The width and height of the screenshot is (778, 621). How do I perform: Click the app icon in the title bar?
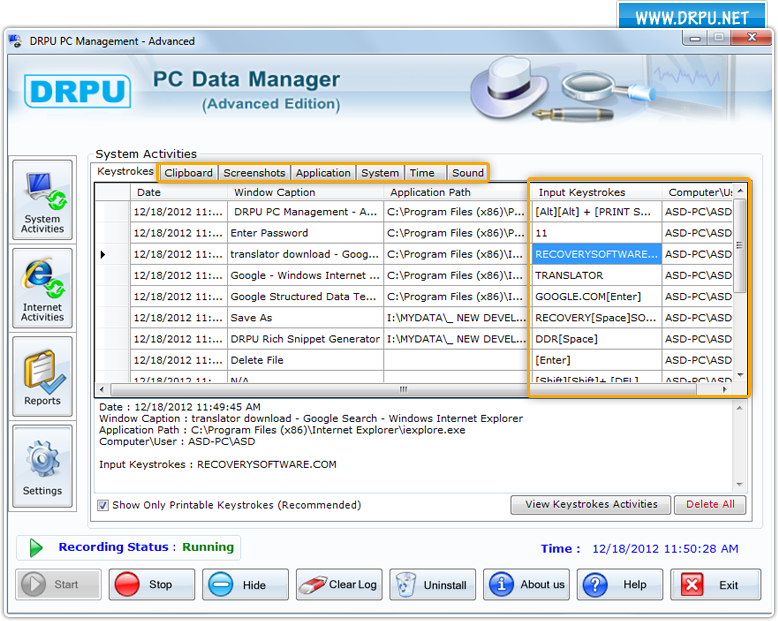15,41
